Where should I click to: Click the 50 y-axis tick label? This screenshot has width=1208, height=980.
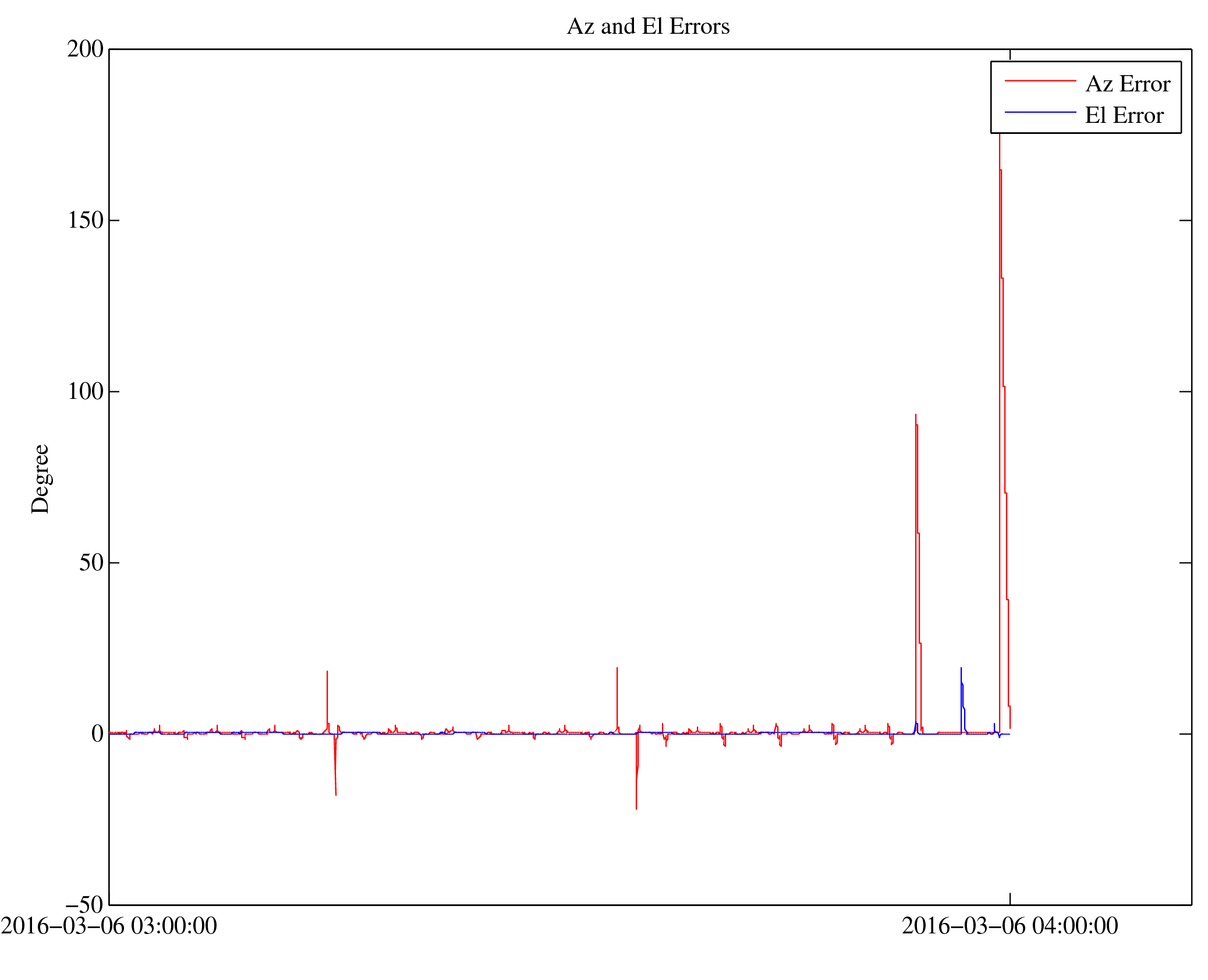click(x=91, y=563)
